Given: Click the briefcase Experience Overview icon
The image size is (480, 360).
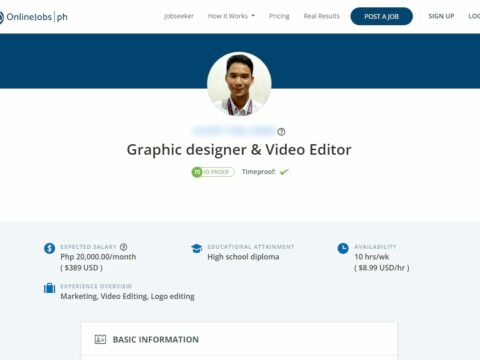Looking at the screenshot, I should point(49,288).
